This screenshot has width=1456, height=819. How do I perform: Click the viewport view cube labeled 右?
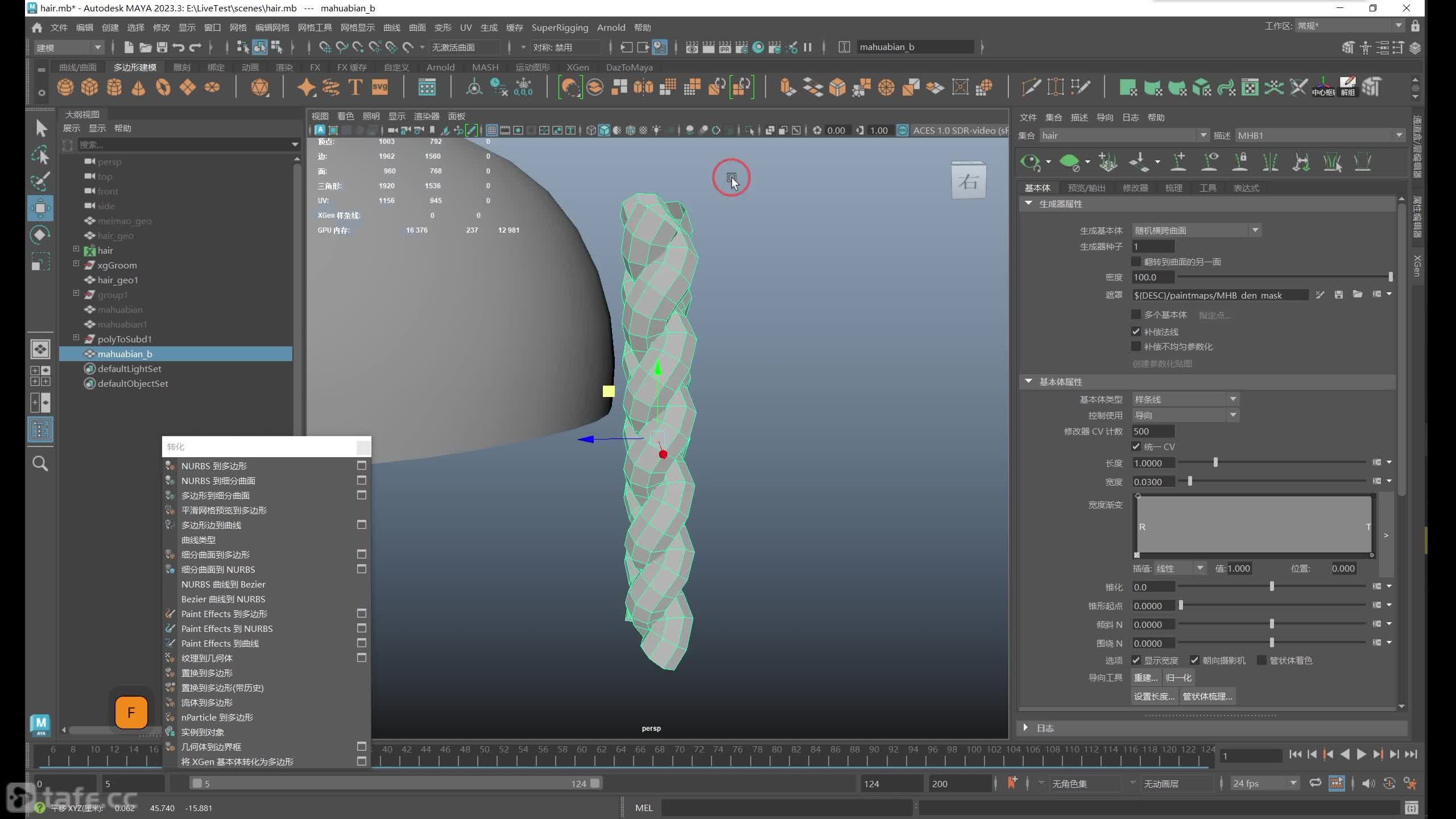[969, 181]
